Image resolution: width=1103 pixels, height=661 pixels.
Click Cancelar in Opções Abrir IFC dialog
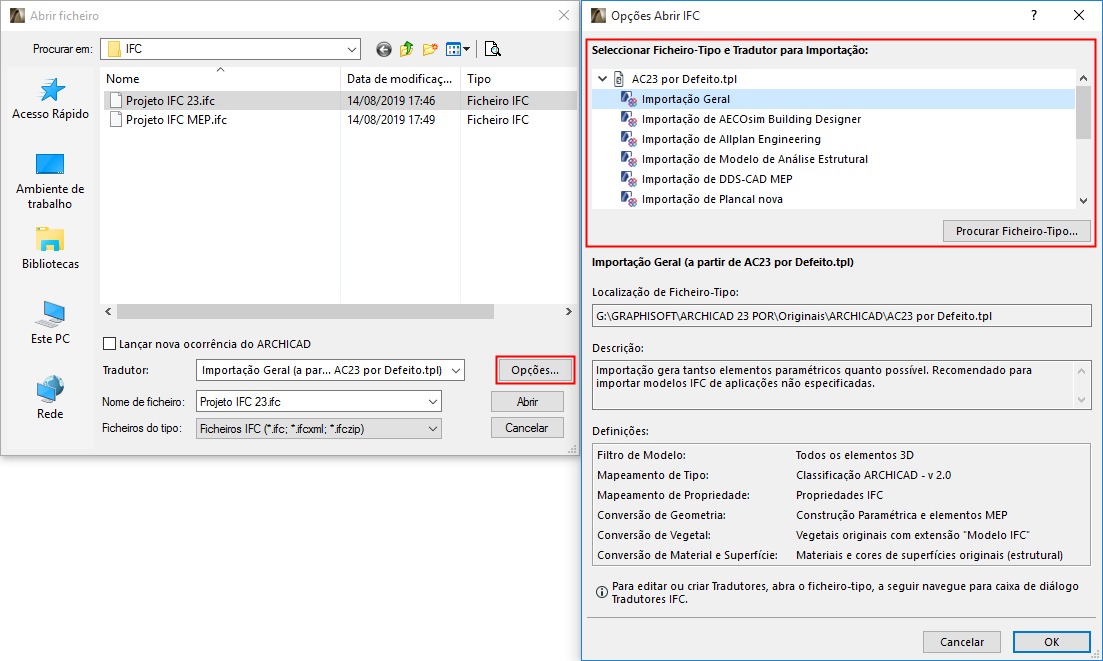(962, 642)
